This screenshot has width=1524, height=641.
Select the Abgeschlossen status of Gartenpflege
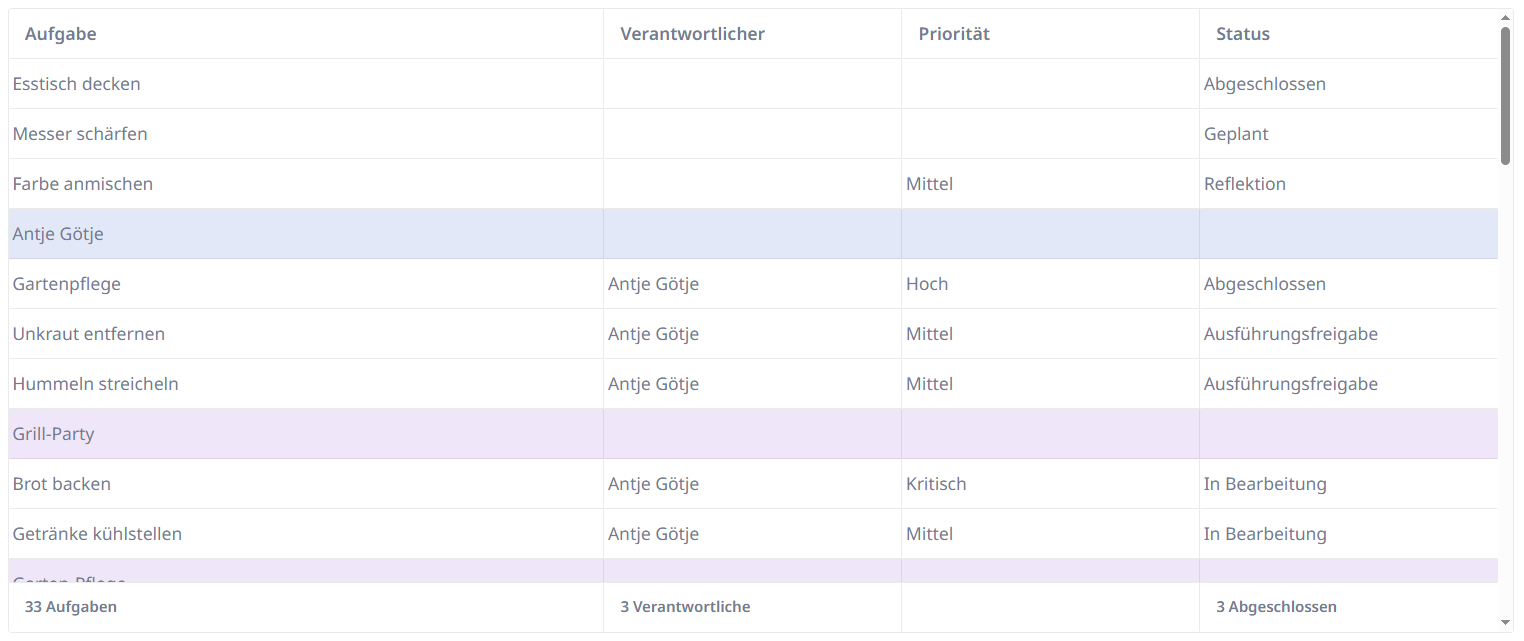click(1265, 283)
